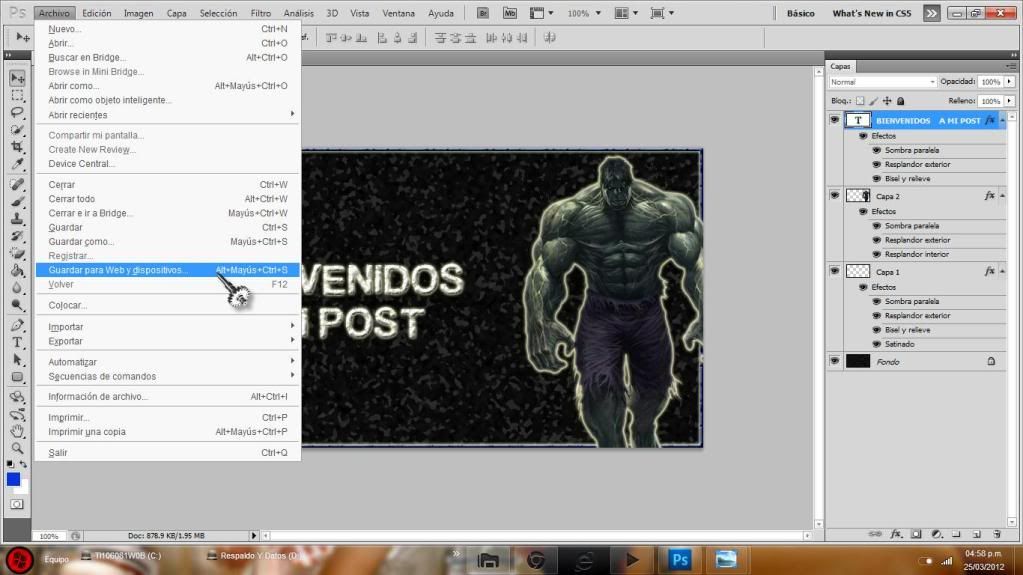Swap foreground and background colors icon
Viewport: 1023px width, 575px height.
(x=23, y=463)
